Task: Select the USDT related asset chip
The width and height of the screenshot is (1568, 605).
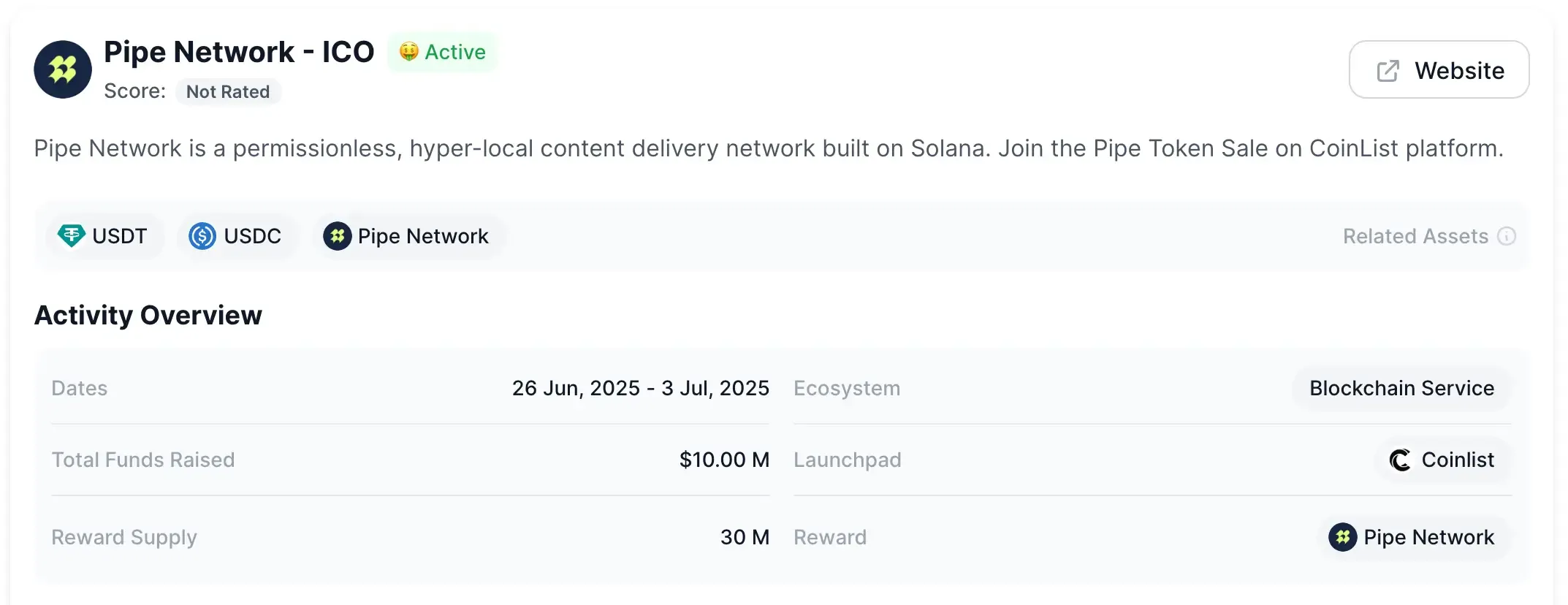Action: coord(104,236)
